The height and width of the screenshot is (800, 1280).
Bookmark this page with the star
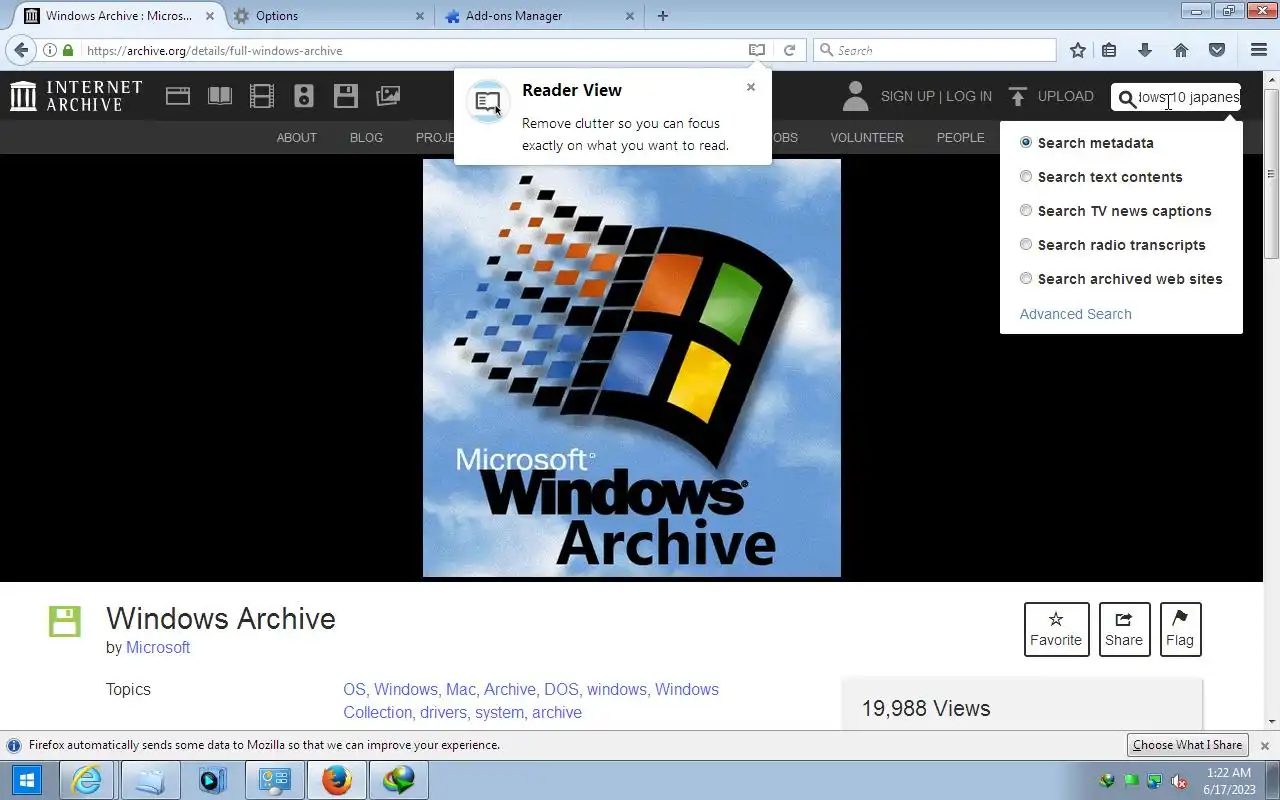tap(1077, 50)
